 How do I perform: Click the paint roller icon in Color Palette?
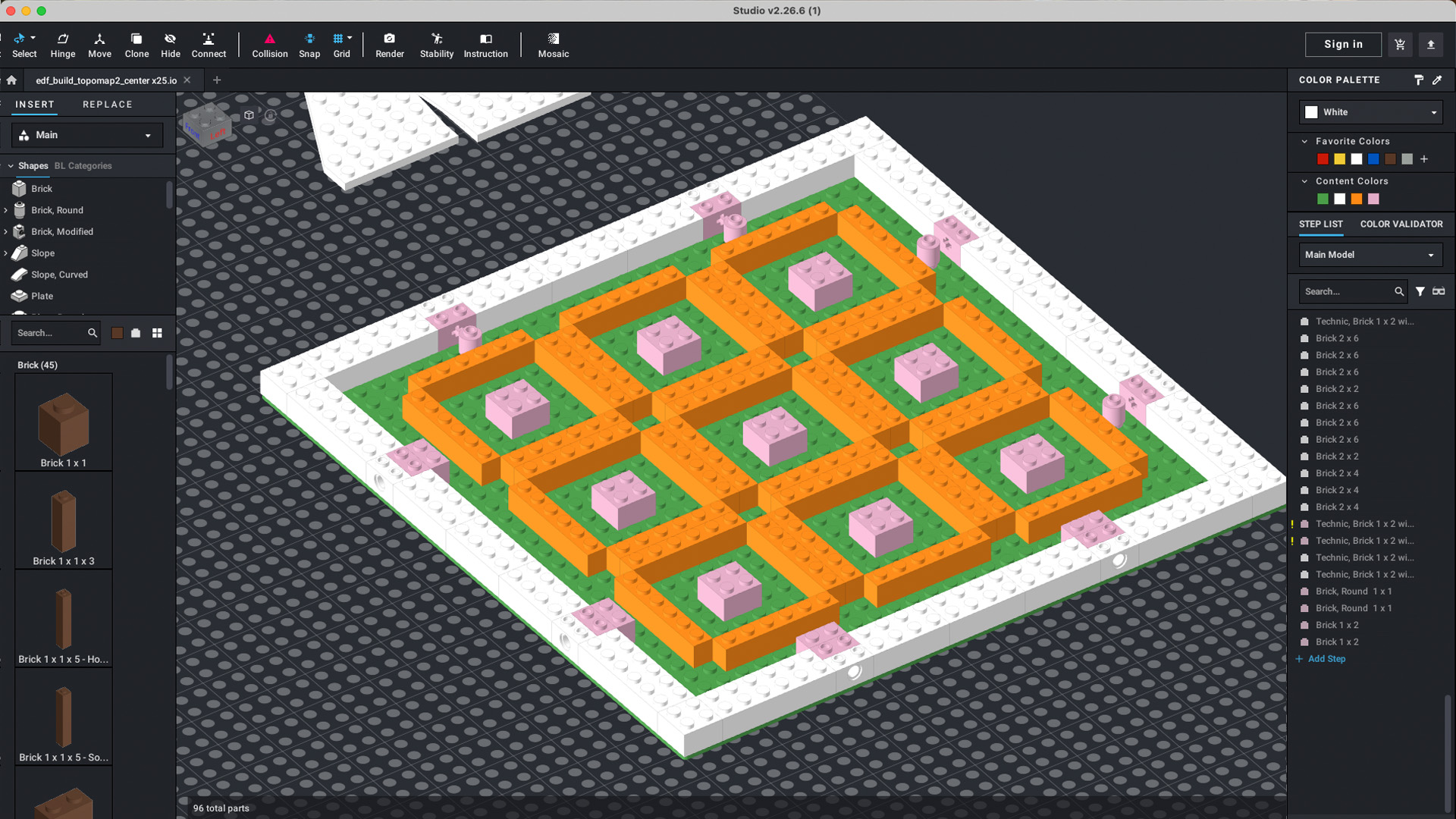point(1419,80)
